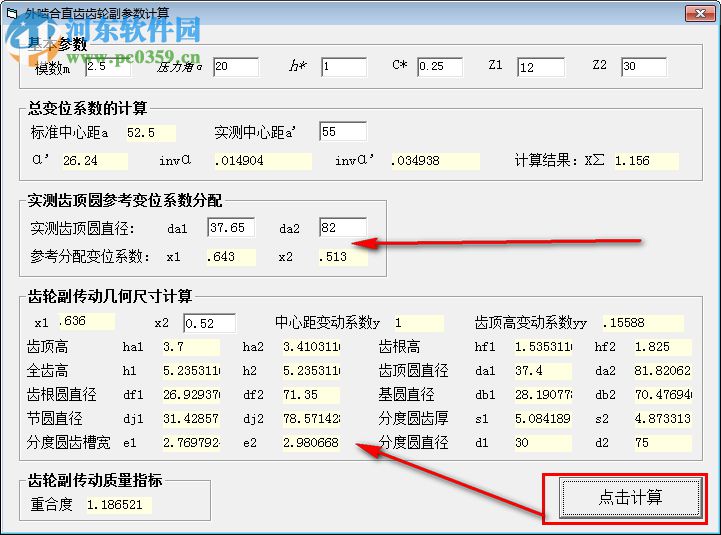Select d2 分度圆直径 value 75
The image size is (721, 535).
point(663,443)
